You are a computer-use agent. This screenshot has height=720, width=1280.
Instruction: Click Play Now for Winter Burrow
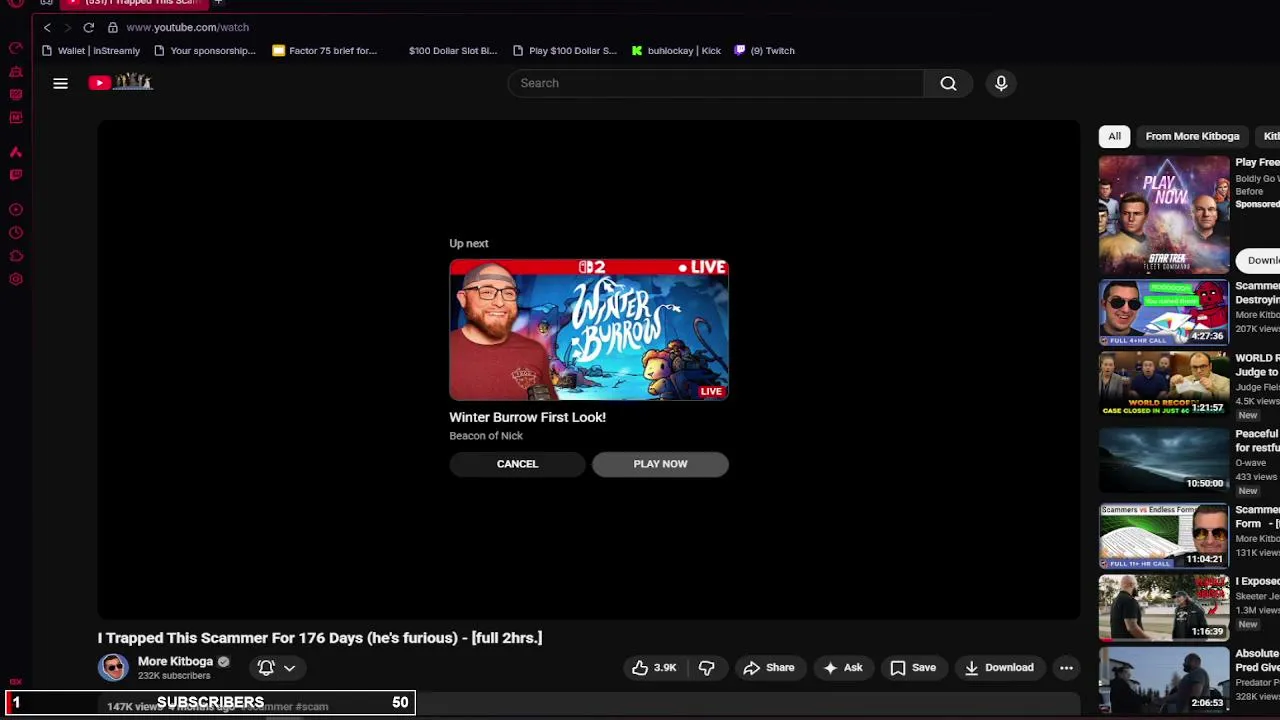(x=660, y=464)
